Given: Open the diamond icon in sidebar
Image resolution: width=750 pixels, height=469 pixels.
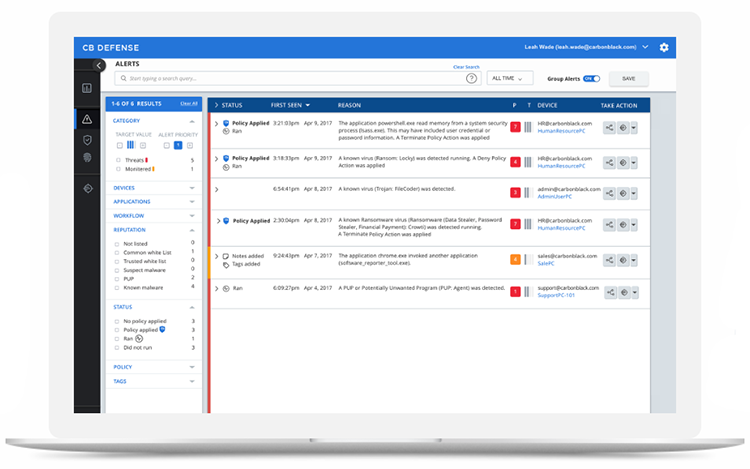Looking at the screenshot, I should pyautogui.click(x=88, y=188).
